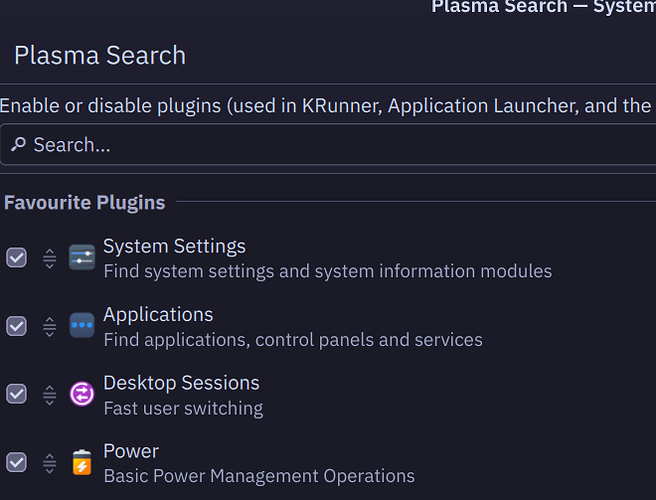
Task: Click the Power battery icon
Action: 82,462
